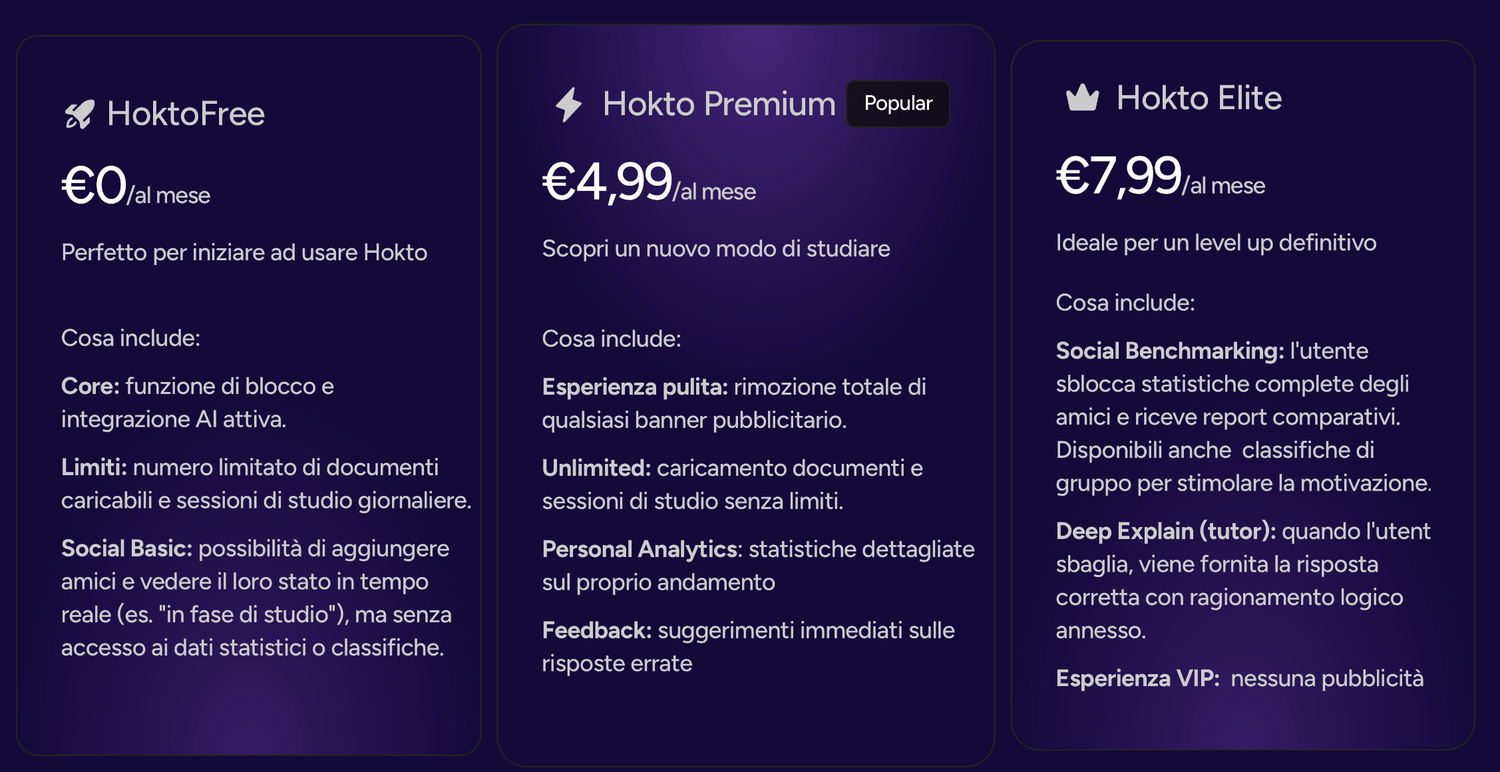Screen dimensions: 1500x772
Task: Click the Esperienza VIP feature line
Action: point(1240,679)
